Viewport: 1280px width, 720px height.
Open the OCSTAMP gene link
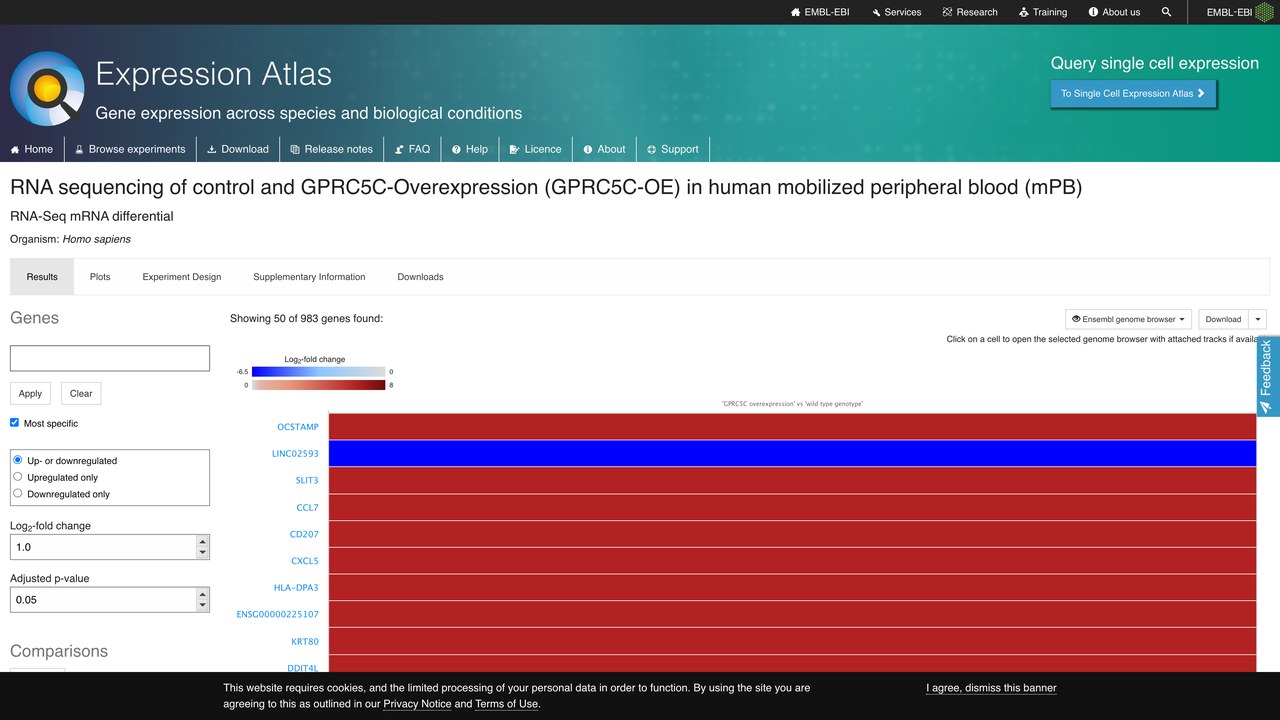pyautogui.click(x=298, y=427)
